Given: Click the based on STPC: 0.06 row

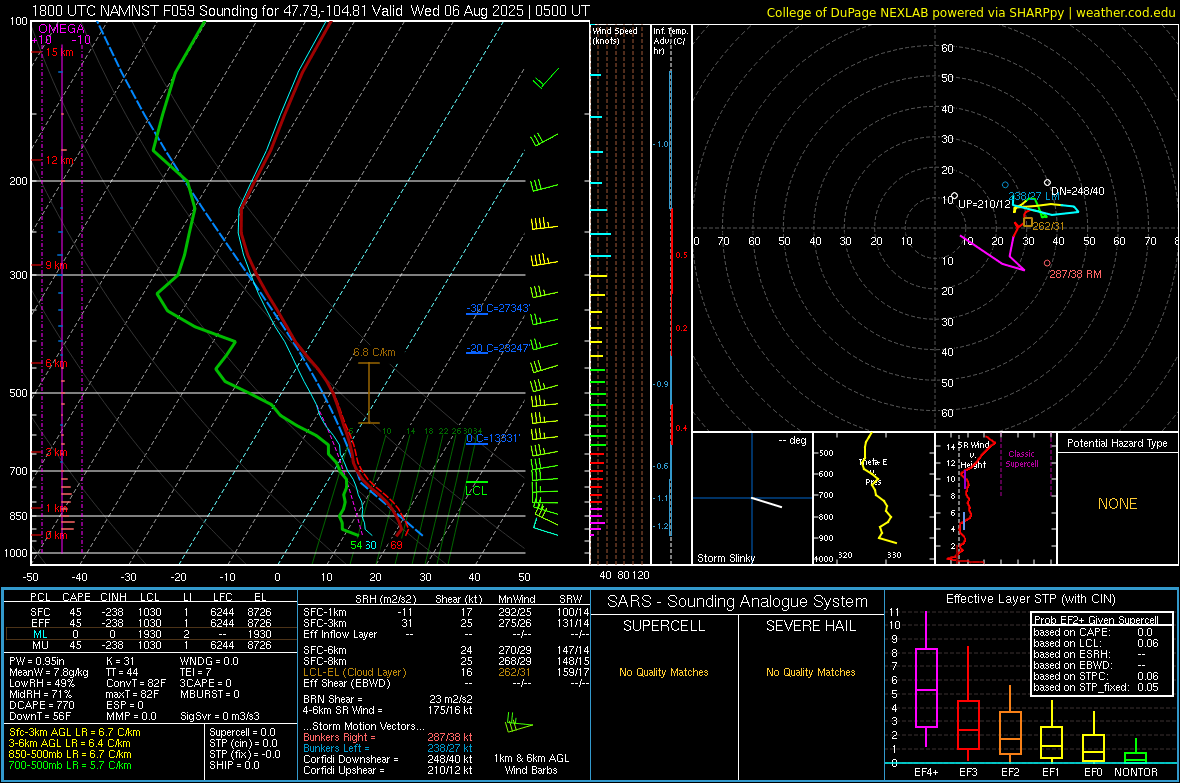Looking at the screenshot, I should [x=1096, y=676].
